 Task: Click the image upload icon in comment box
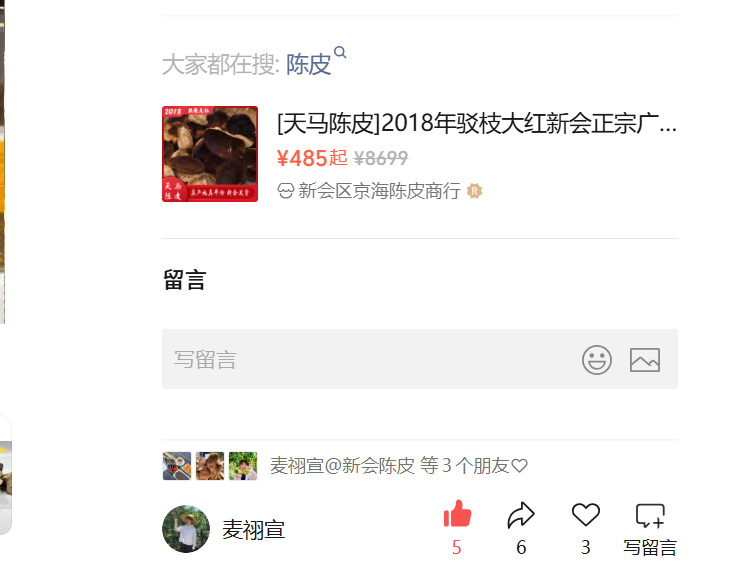[x=645, y=360]
